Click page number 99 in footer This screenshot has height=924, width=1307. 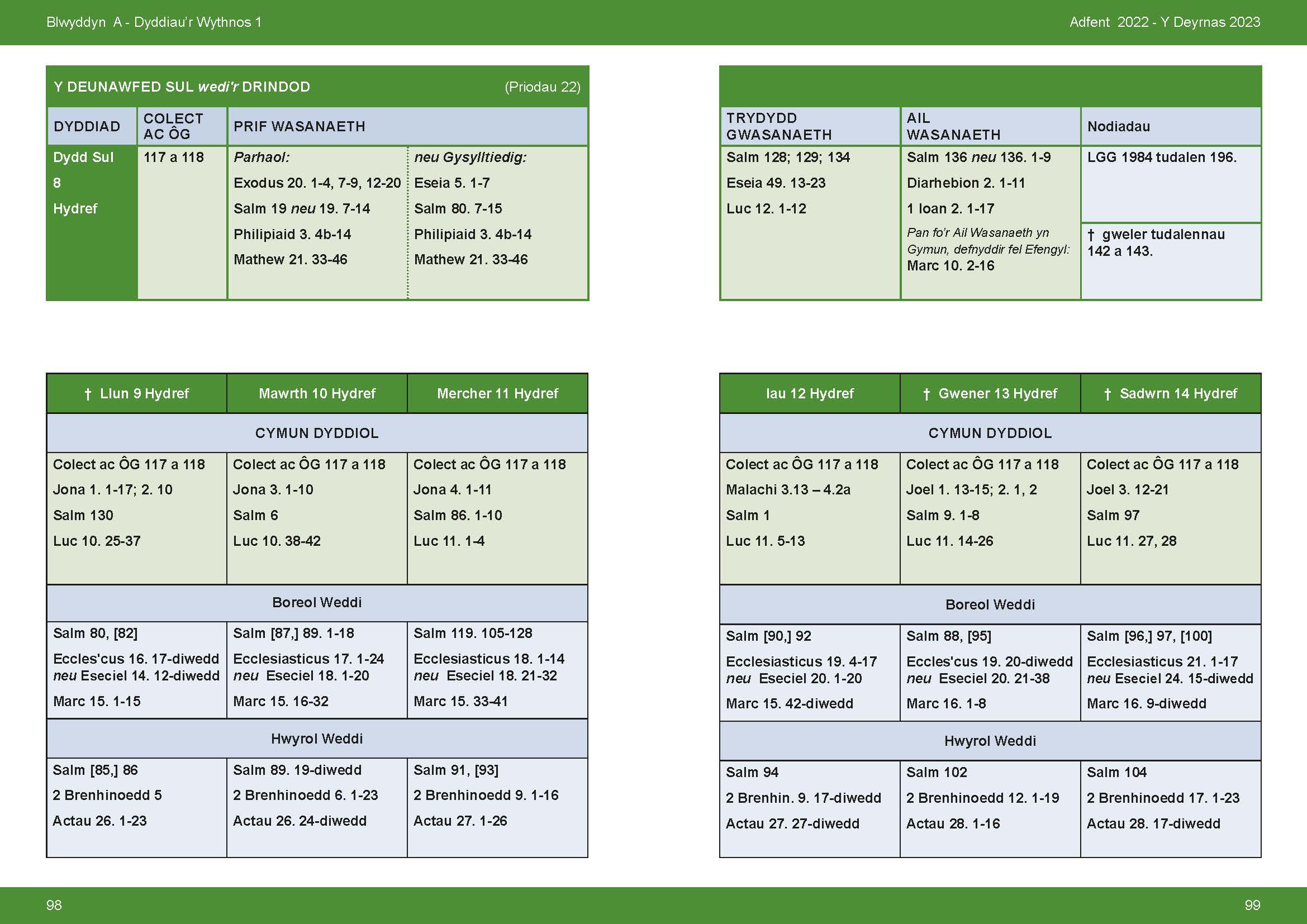pos(1252,905)
